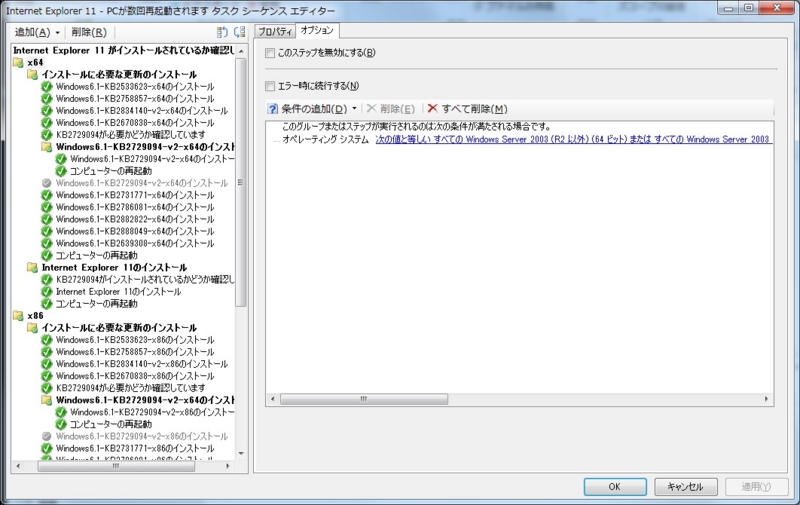Screen dimensions: 800x505
Task: Click the question mark icon of 条件の追加
Action: (x=273, y=109)
